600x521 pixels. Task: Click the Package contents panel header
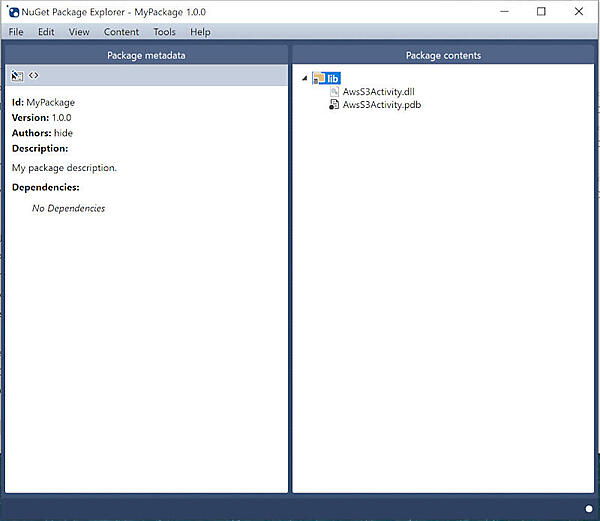tap(443, 55)
